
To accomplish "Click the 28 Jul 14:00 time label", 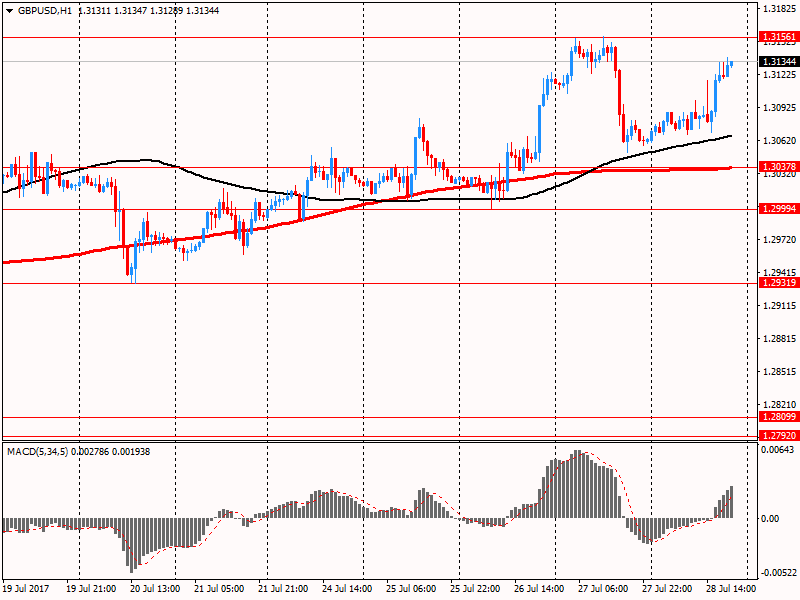I will [731, 589].
